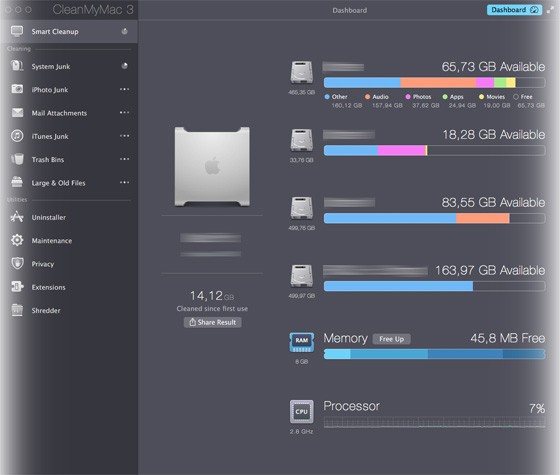Click the '8 GB' memory size label
The image size is (560, 475).
click(x=301, y=362)
